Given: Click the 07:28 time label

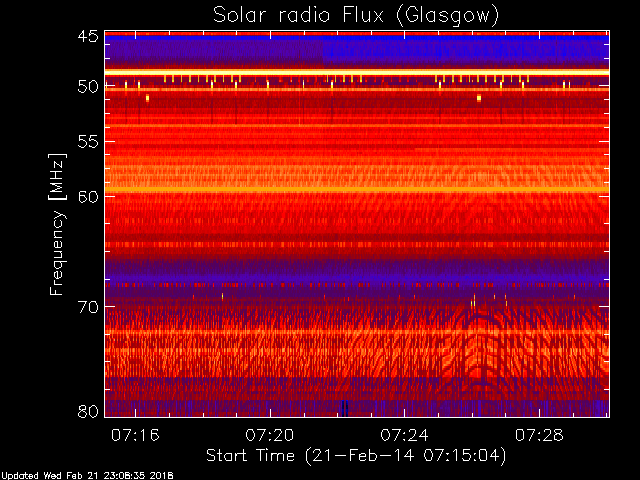Looking at the screenshot, I should click(x=539, y=435).
